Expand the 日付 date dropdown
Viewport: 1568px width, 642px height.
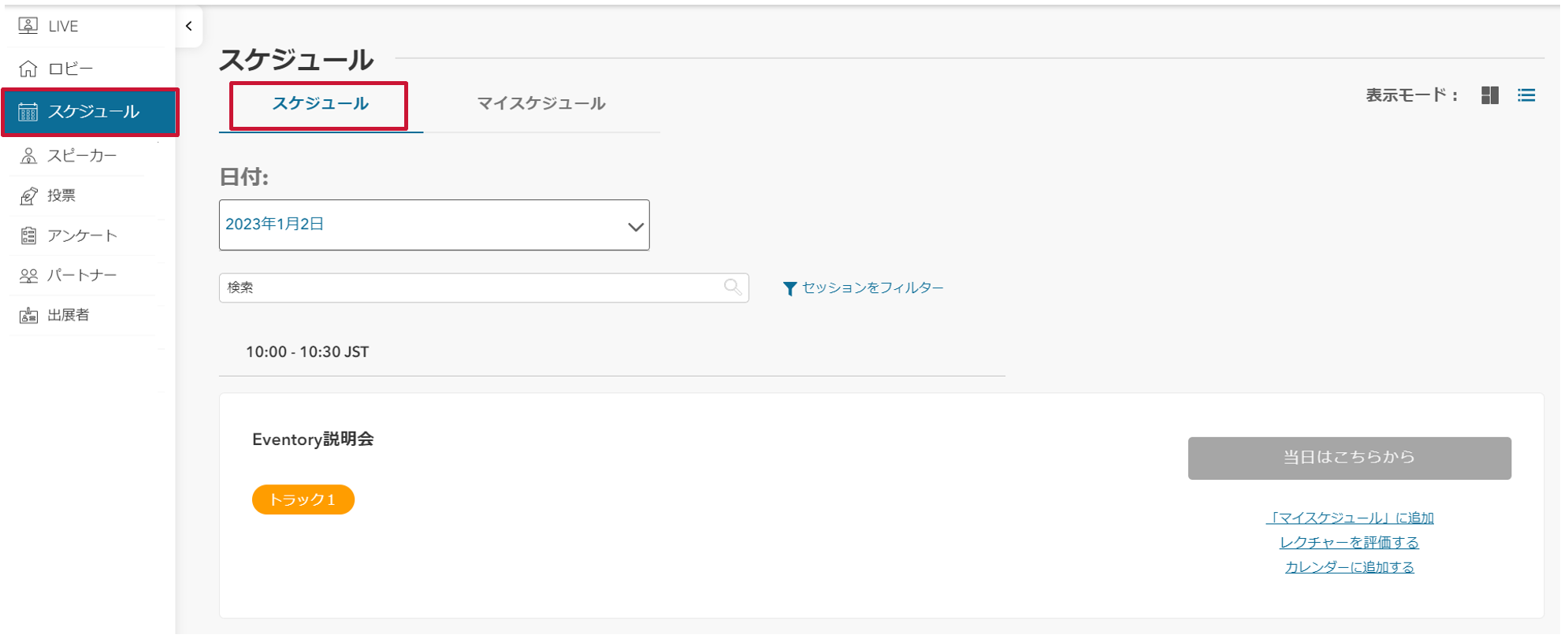pyautogui.click(x=434, y=225)
